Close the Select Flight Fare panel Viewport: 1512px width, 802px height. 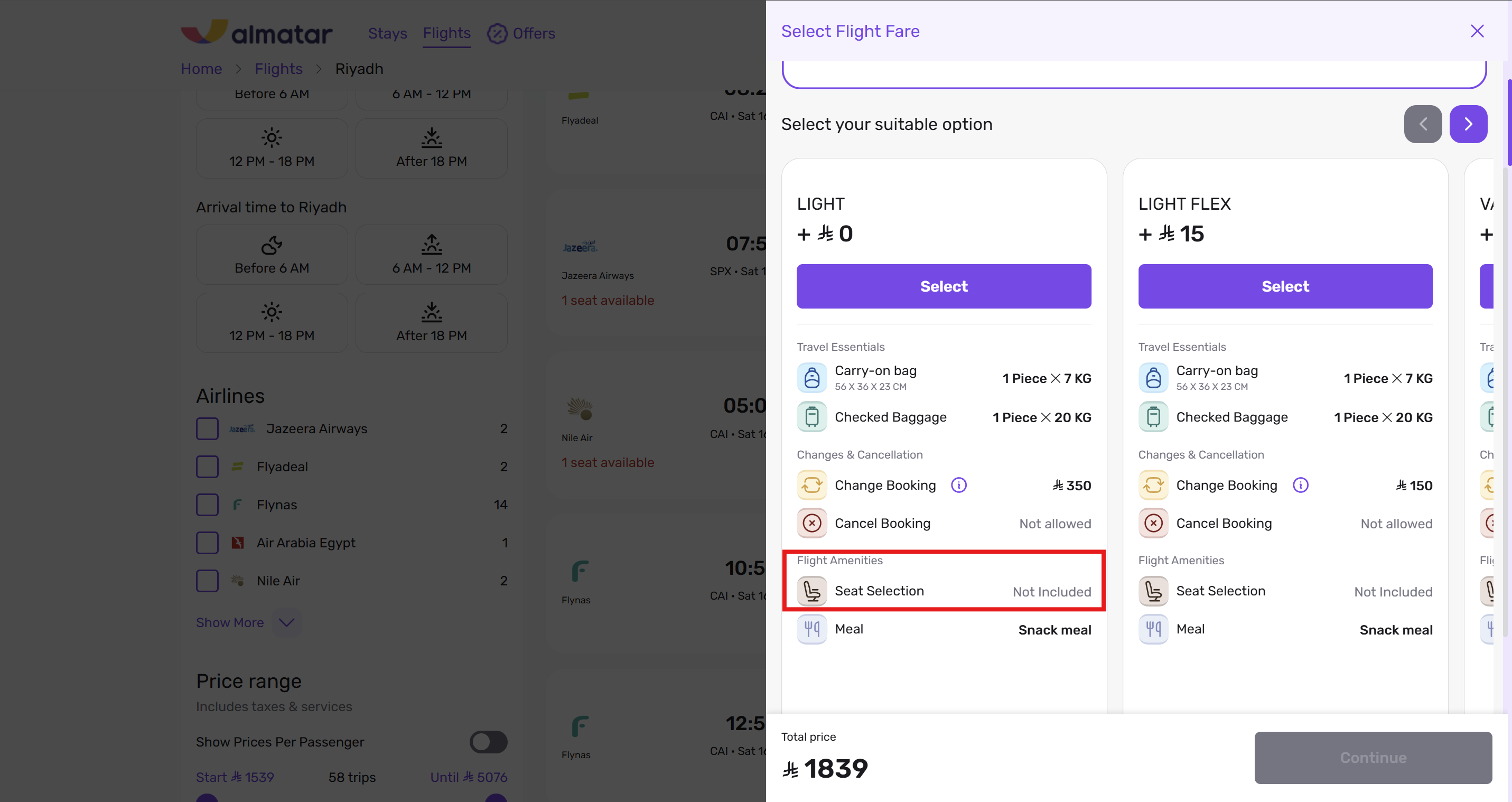pyautogui.click(x=1477, y=31)
